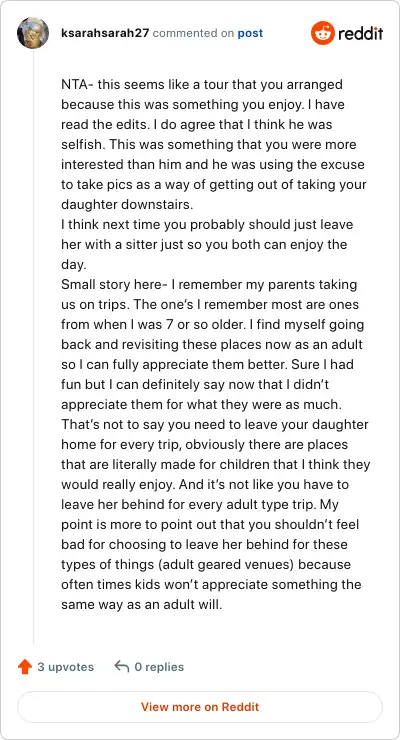Viewport: 400px width, 740px height.
Task: Open the blue "post" link
Action: (250, 34)
